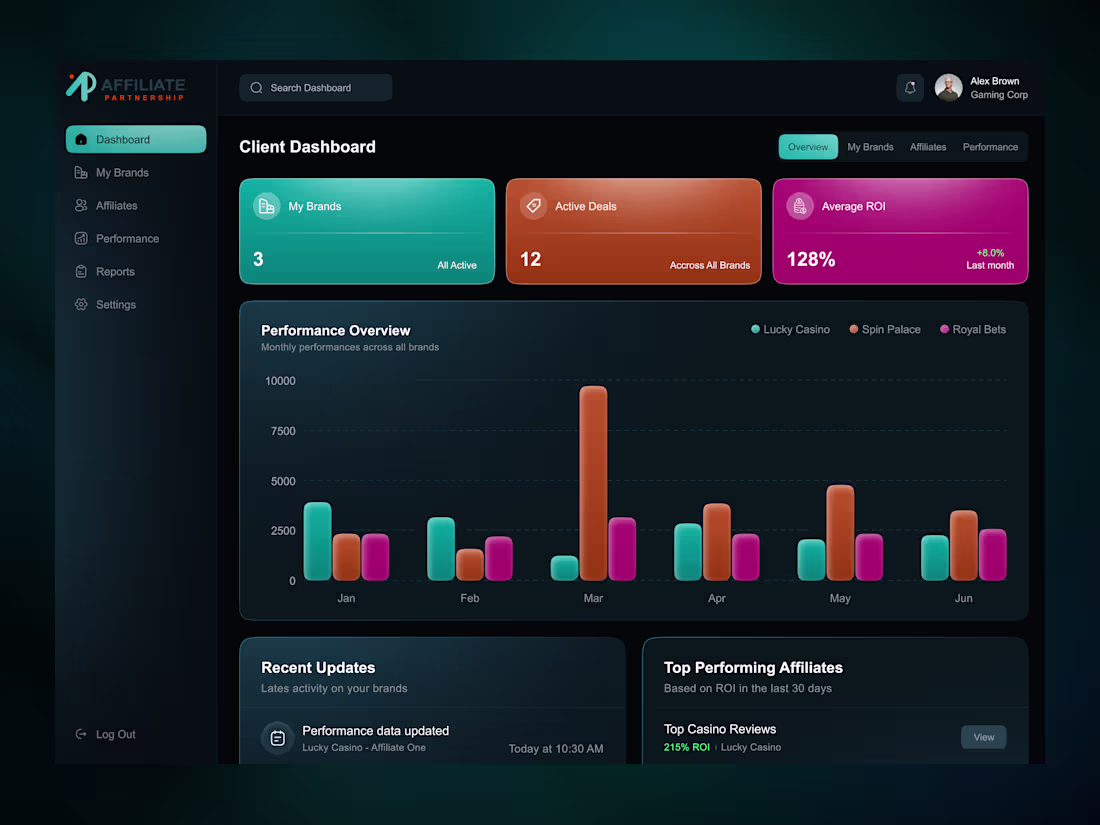
Task: Open the notification bell icon
Action: click(x=909, y=87)
